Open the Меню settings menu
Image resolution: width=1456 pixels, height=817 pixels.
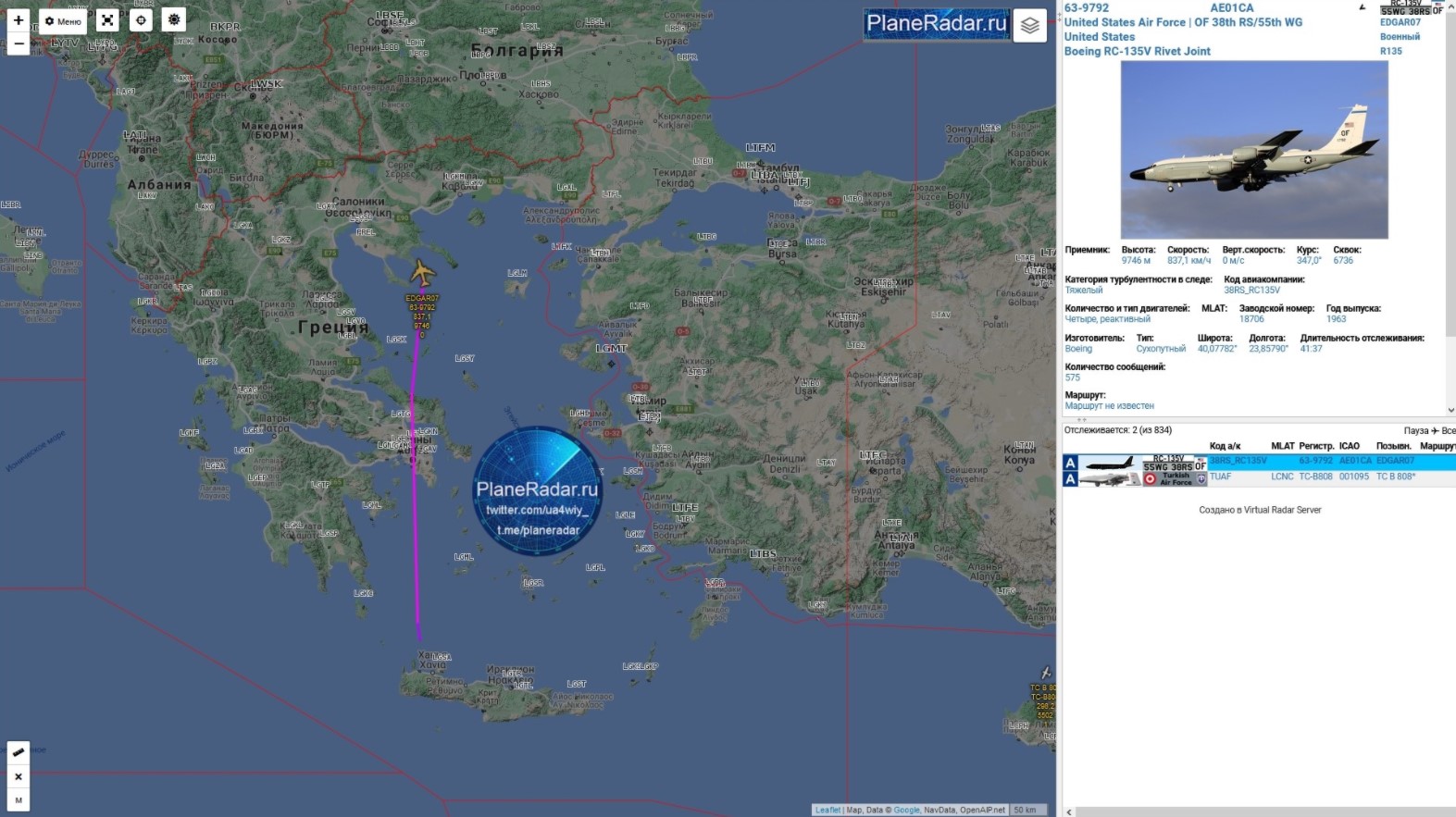63,21
